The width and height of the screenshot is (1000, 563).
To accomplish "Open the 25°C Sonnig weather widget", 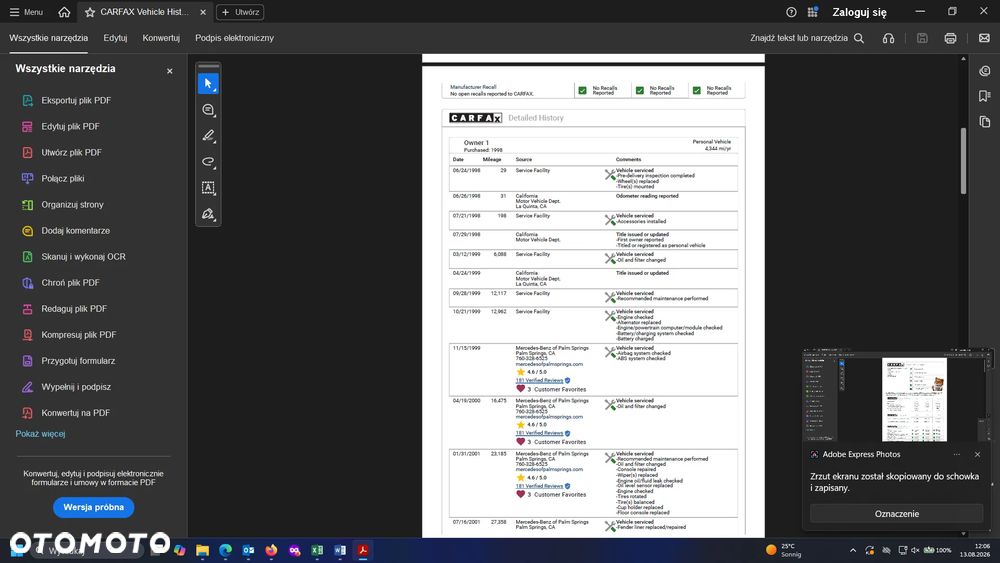I will 784,550.
